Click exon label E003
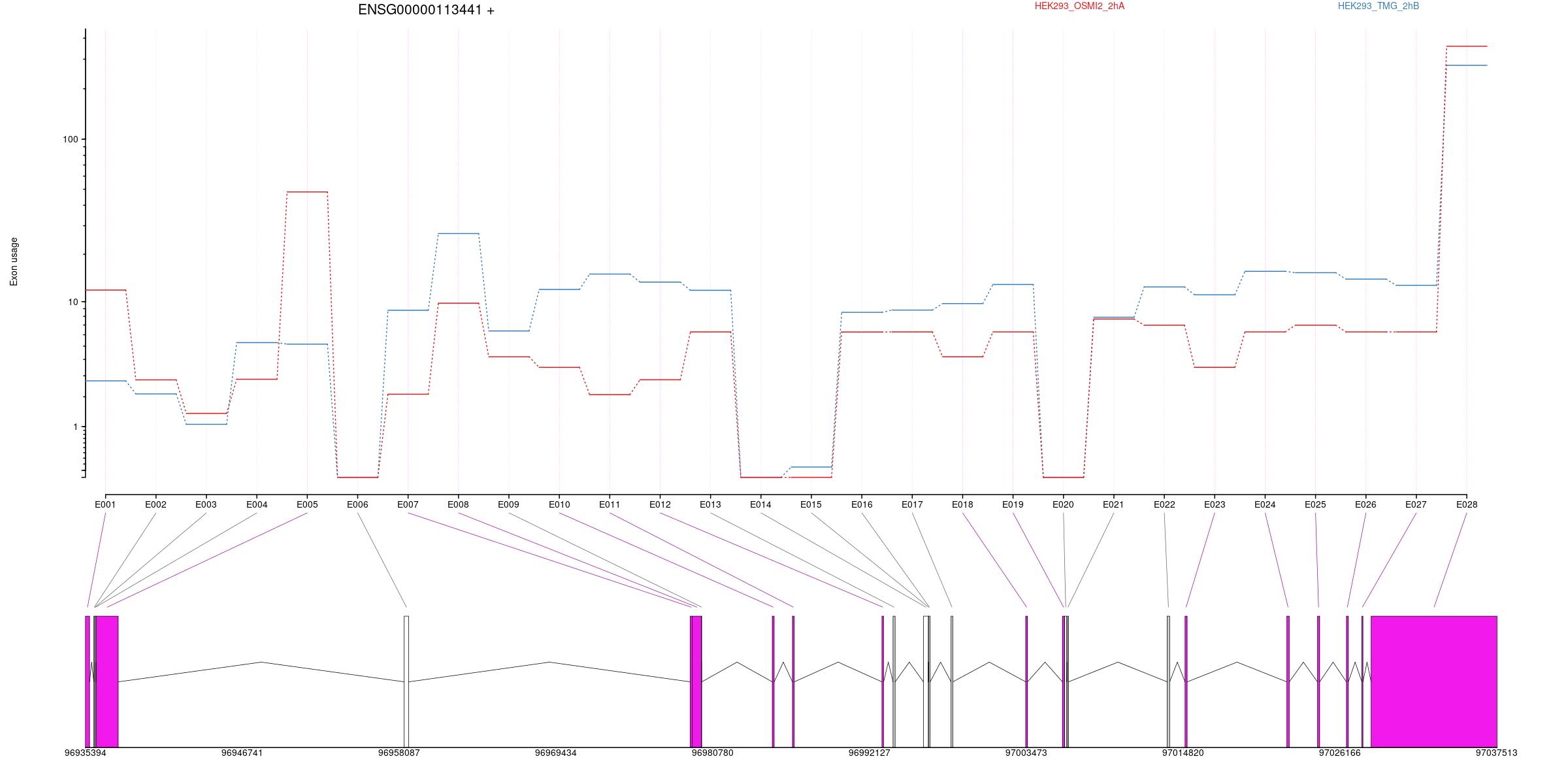The width and height of the screenshot is (1568, 784). coord(206,504)
